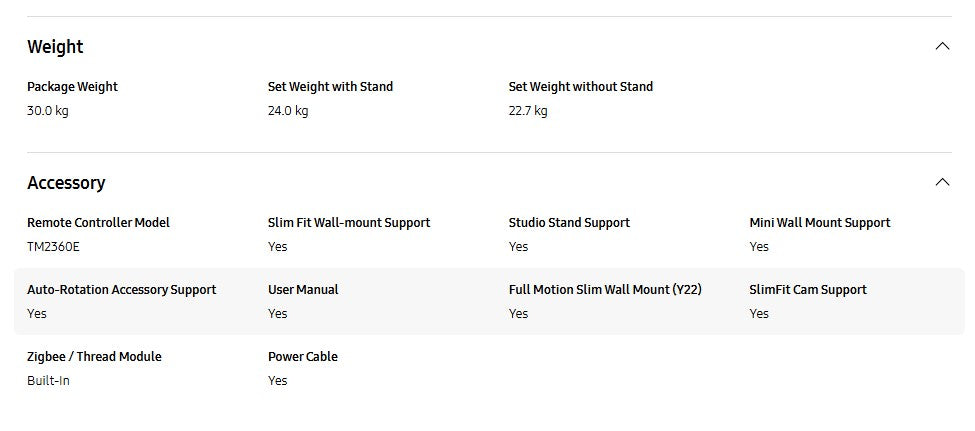Click the Mini Wall Mount Support label
The height and width of the screenshot is (431, 975).
(x=819, y=223)
